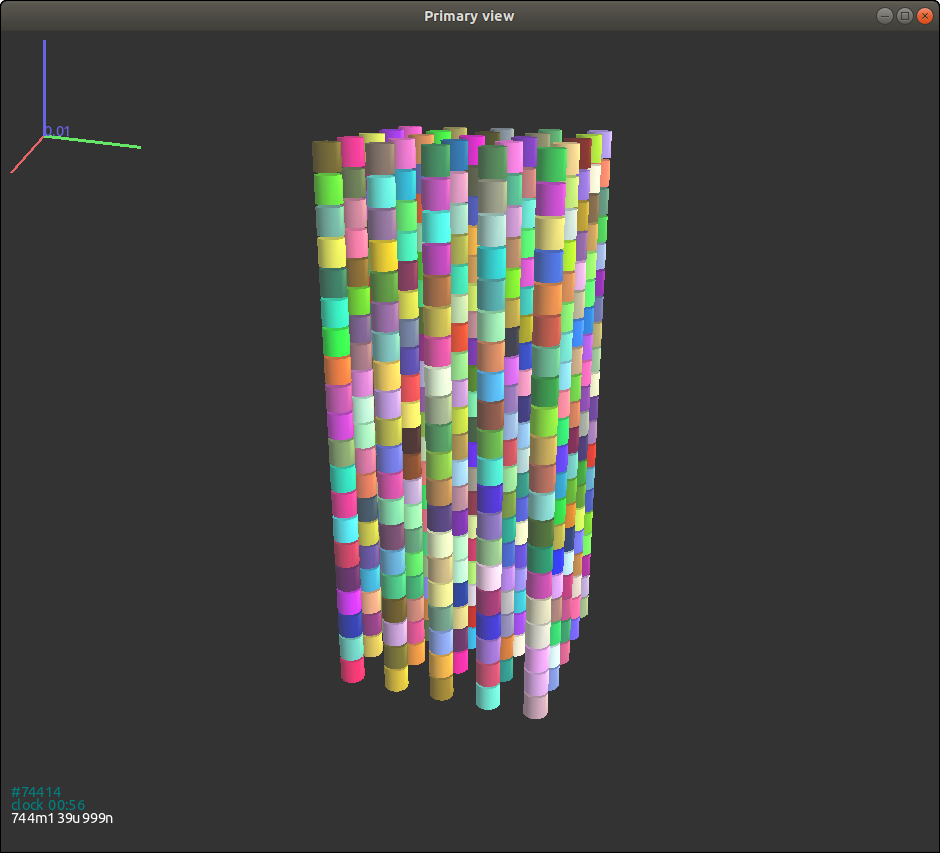
Task: Click the clock 00:56 readout
Action: click(48, 805)
